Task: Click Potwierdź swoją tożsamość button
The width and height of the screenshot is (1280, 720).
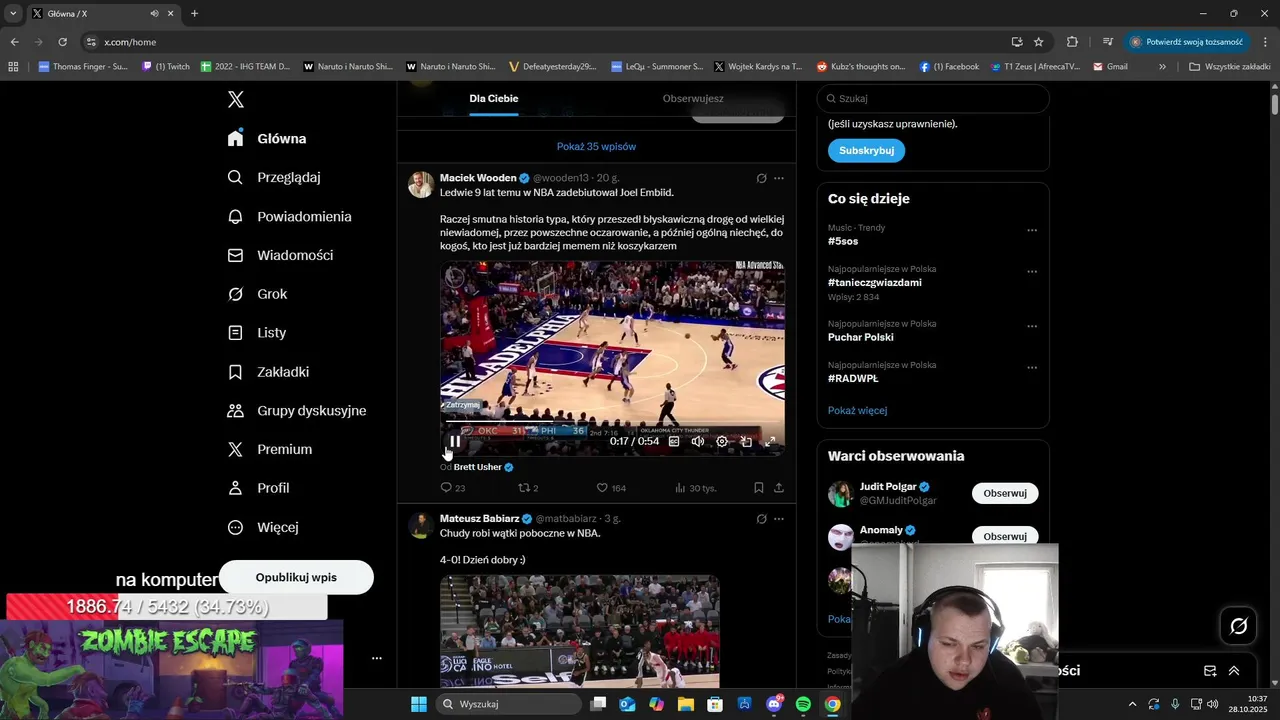Action: (1187, 42)
